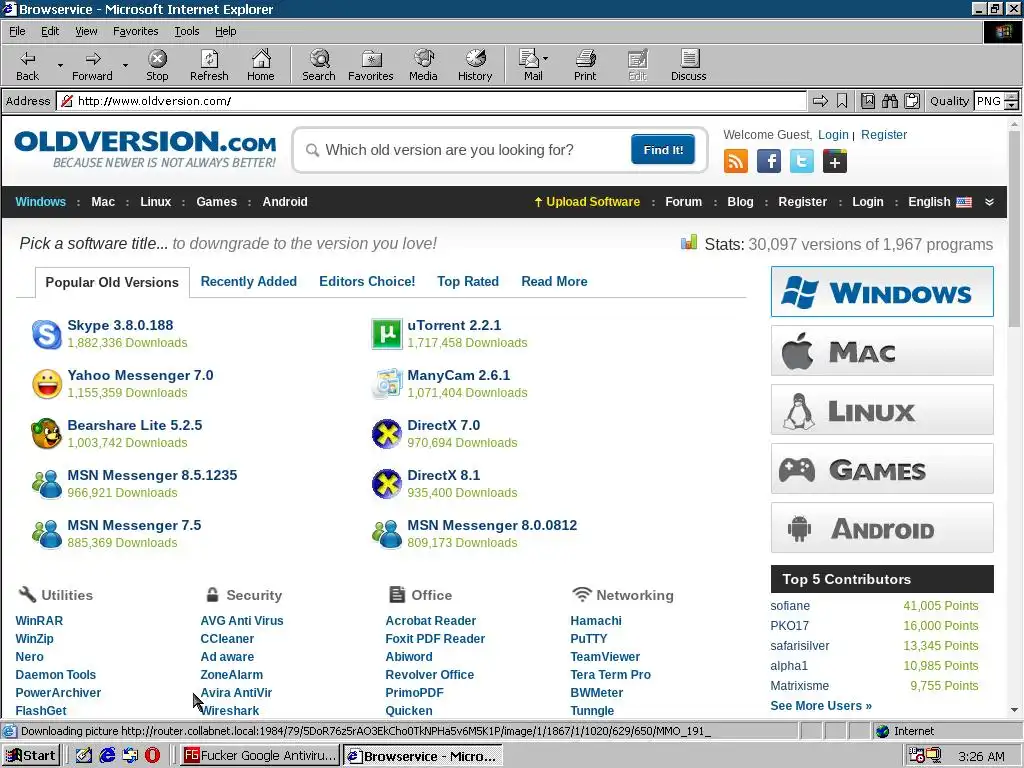Select the Games platform banner

pos(882,469)
